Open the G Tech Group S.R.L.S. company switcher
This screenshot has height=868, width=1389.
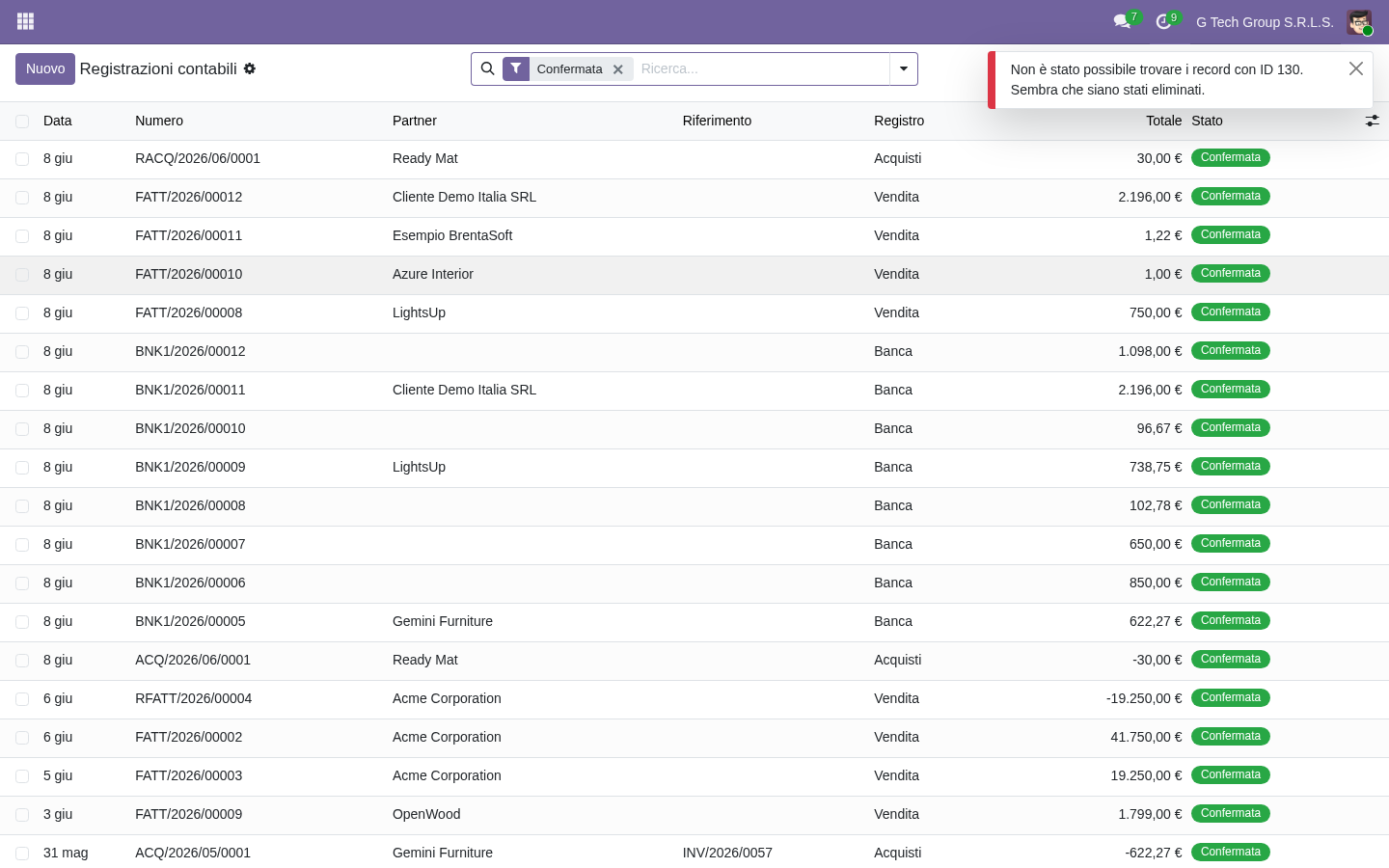tap(1265, 22)
